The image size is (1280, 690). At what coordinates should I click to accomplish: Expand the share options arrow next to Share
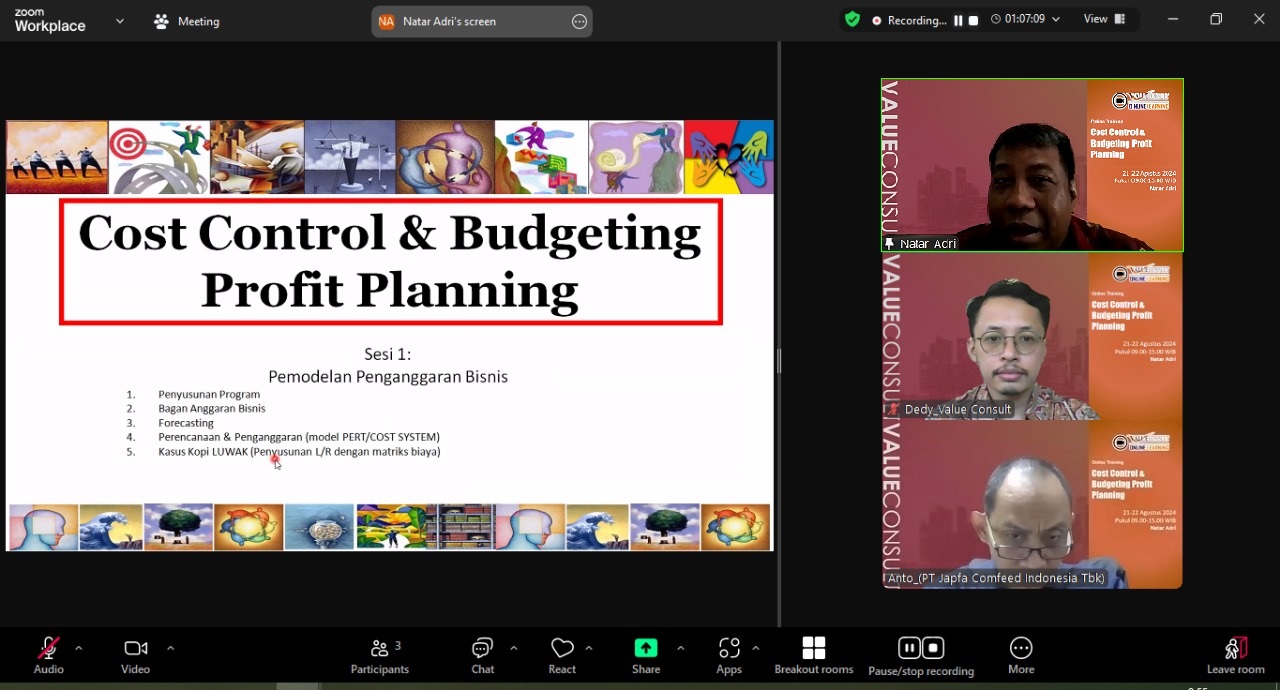680,648
